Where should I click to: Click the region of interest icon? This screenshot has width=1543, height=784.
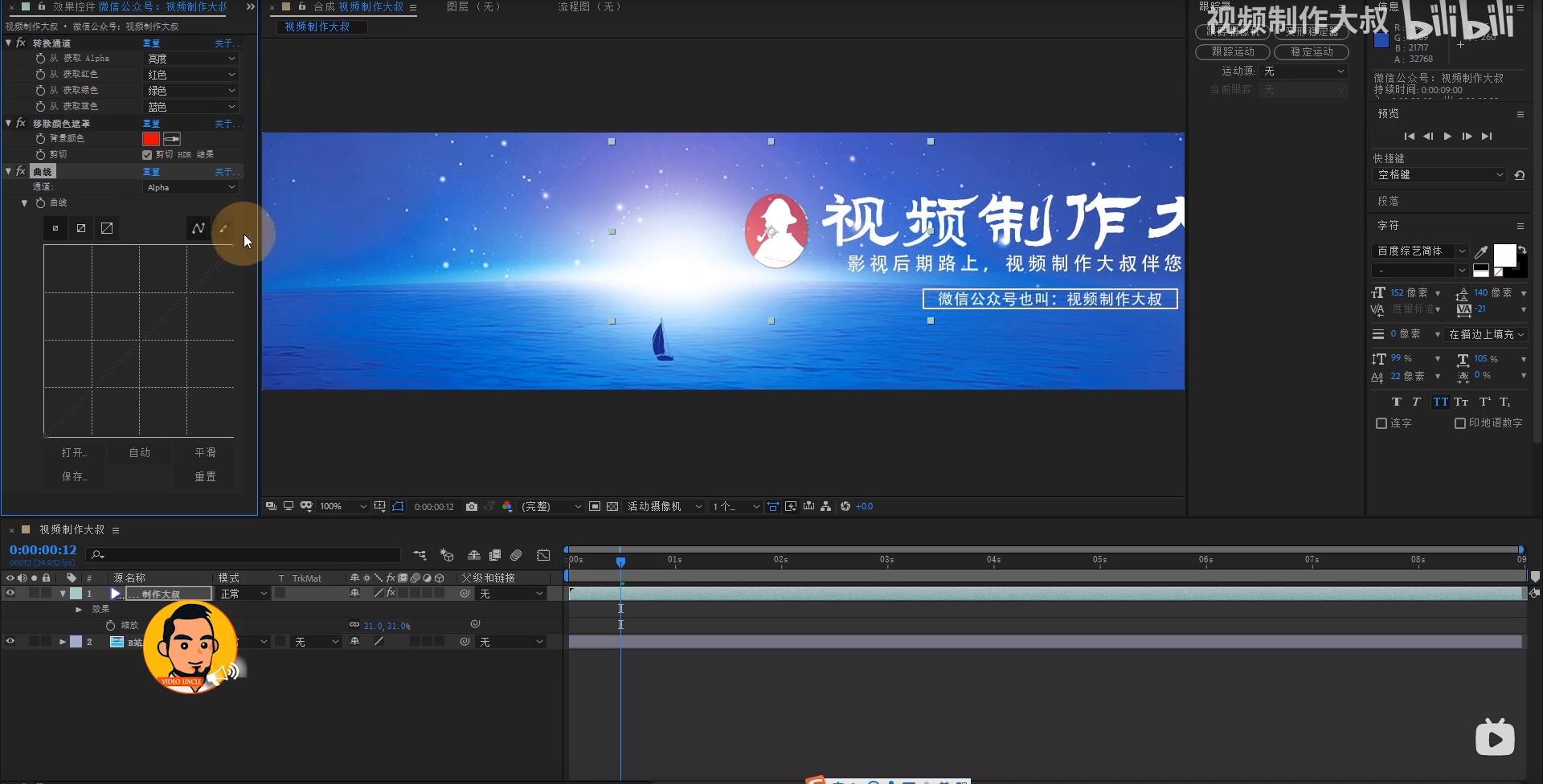pos(595,506)
